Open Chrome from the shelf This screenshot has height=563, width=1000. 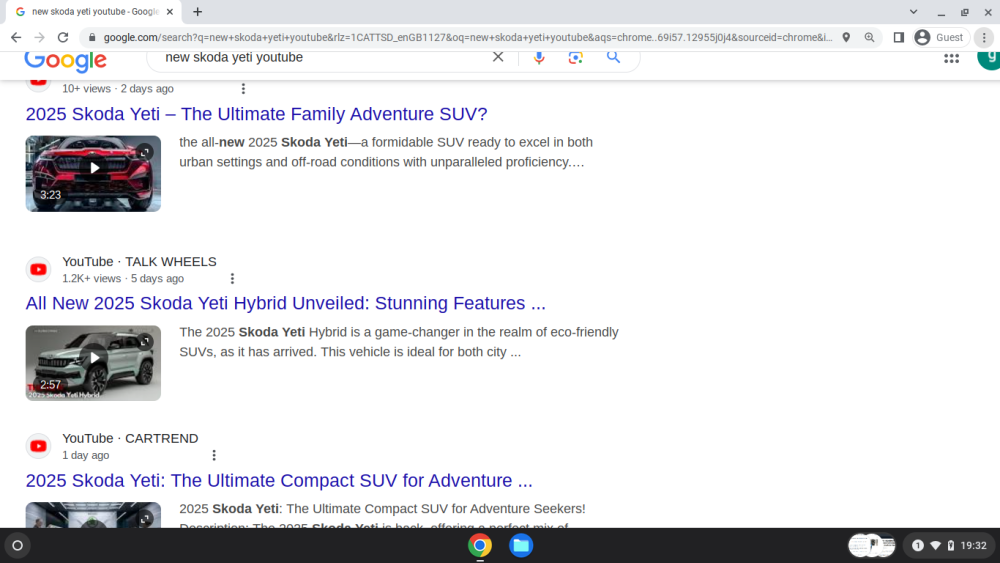[x=480, y=545]
